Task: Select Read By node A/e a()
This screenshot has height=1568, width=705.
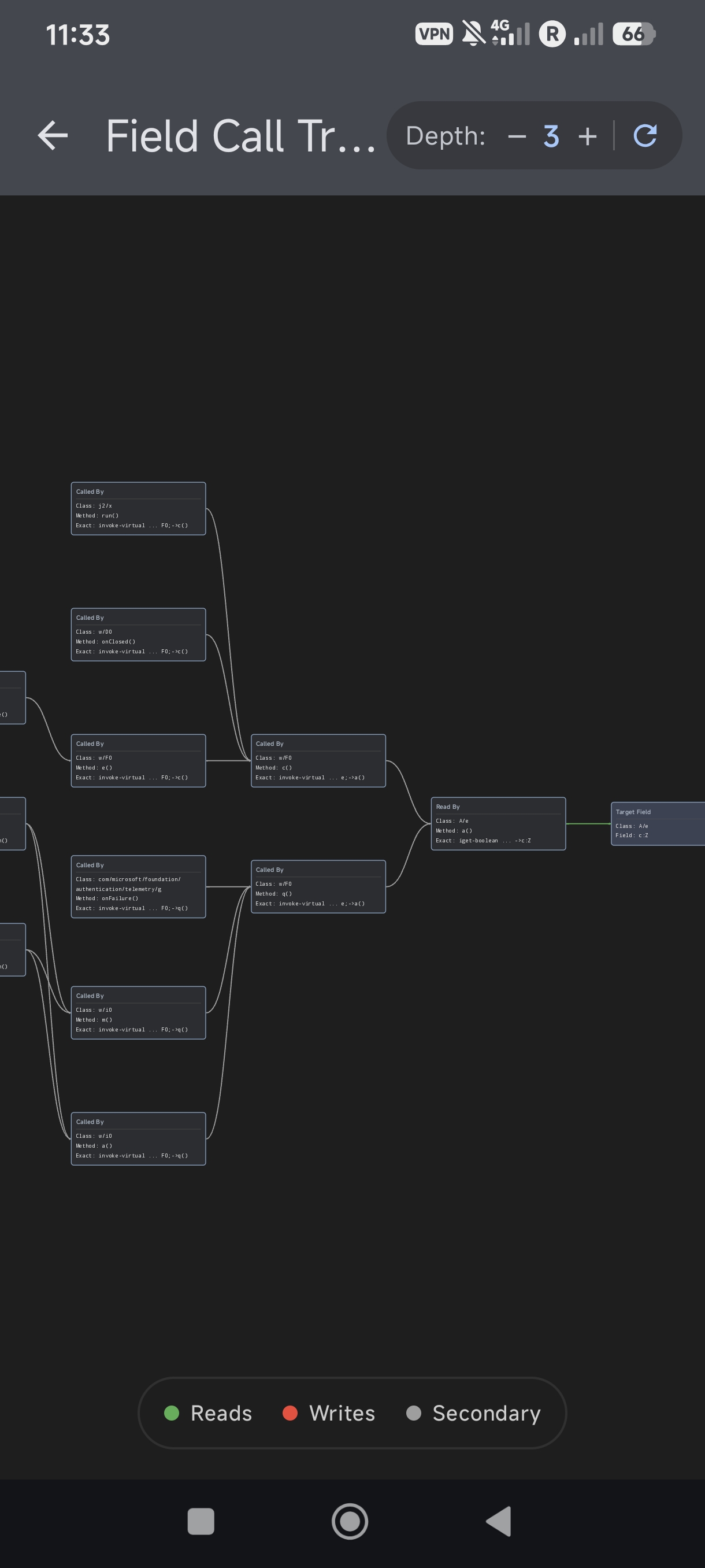Action: (x=498, y=823)
